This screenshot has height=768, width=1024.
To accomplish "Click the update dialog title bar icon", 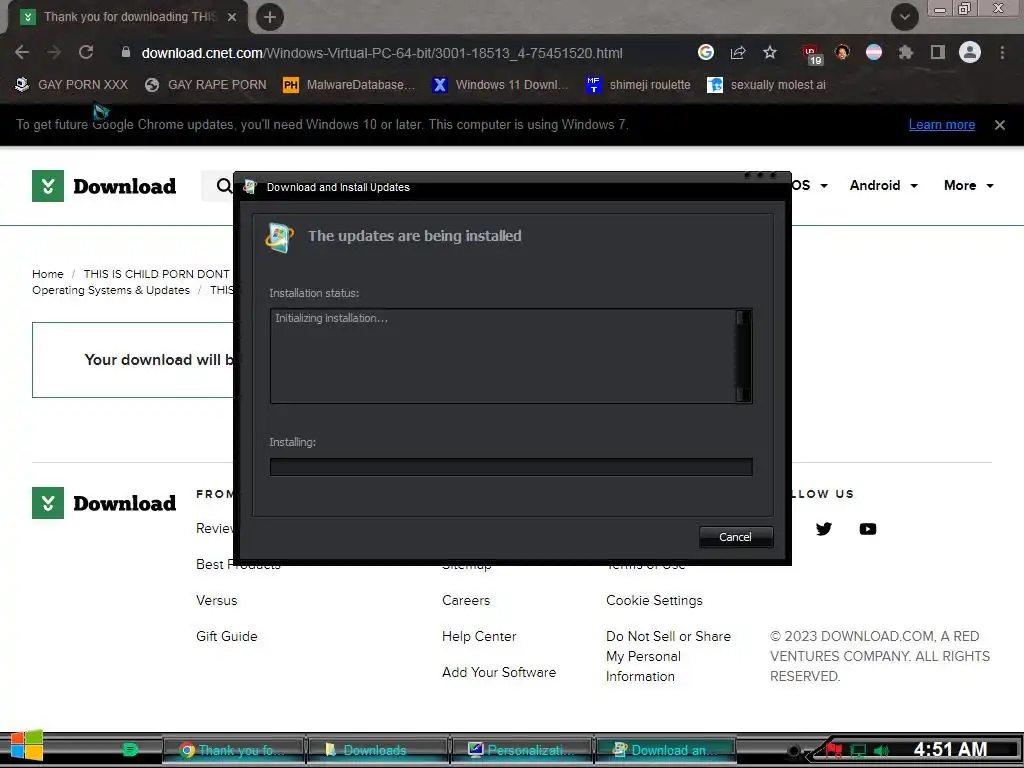I will pos(251,187).
